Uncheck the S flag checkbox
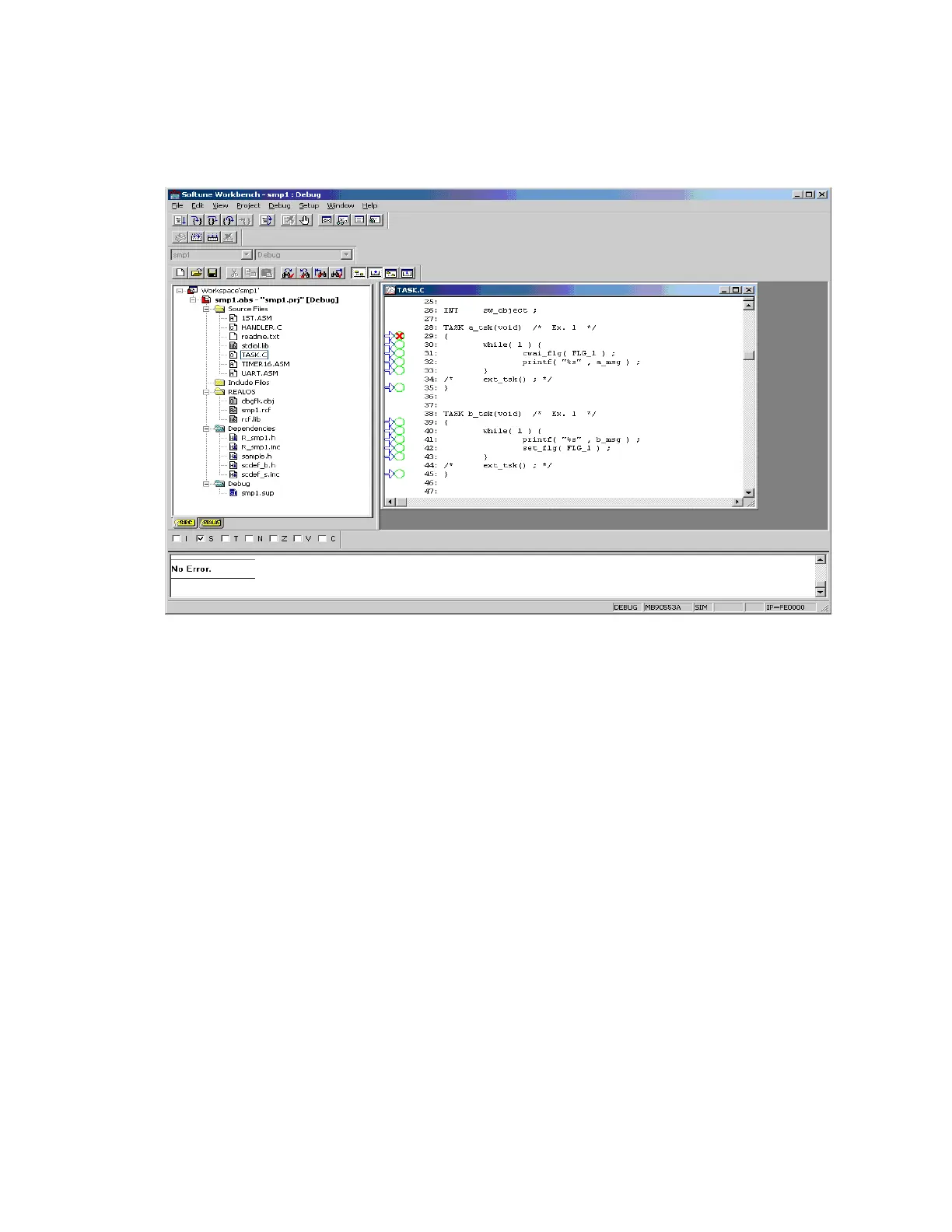Image resolution: width=952 pixels, height=1232 pixels. (x=201, y=538)
